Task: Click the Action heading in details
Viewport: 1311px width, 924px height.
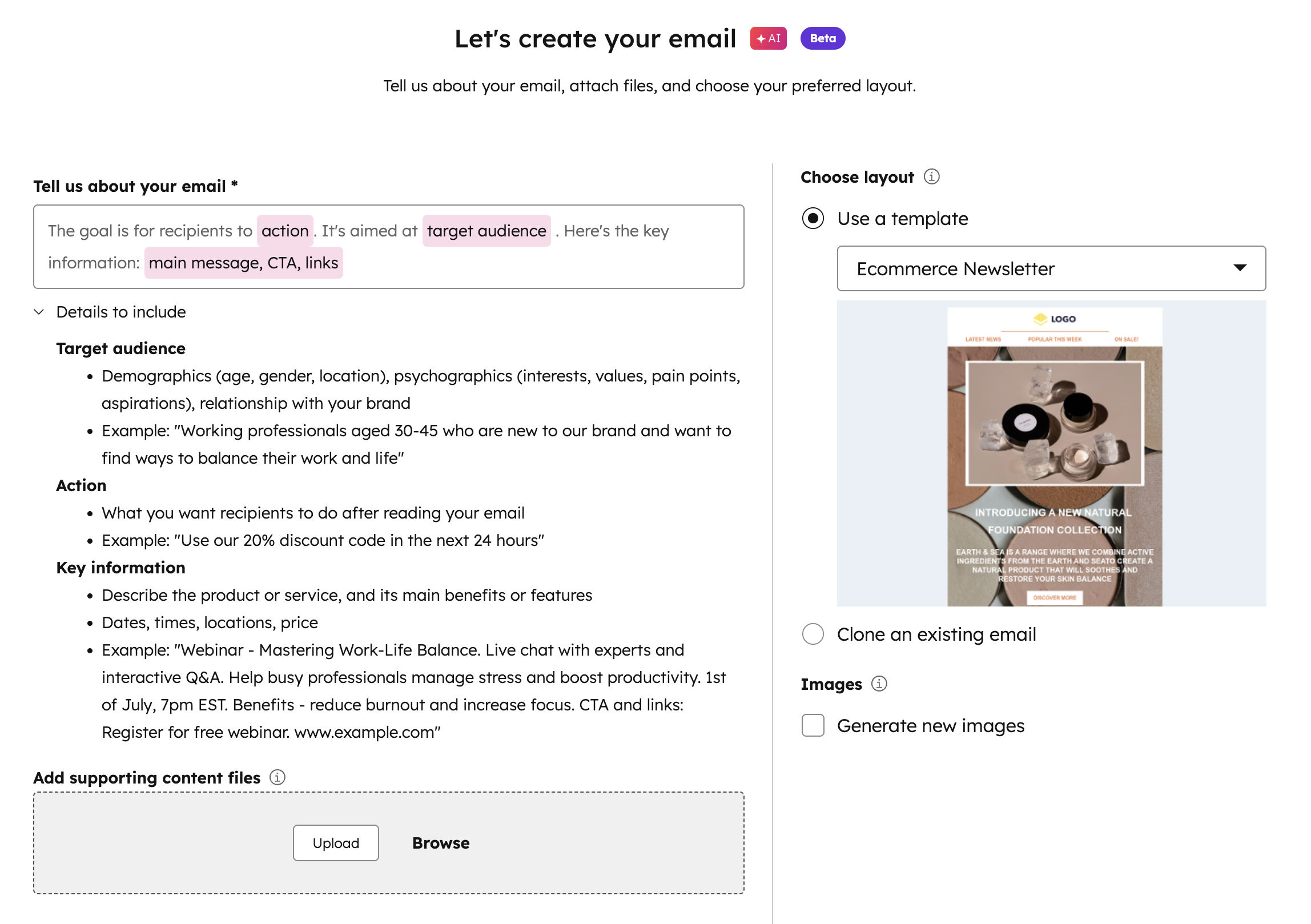Action: pos(81,485)
